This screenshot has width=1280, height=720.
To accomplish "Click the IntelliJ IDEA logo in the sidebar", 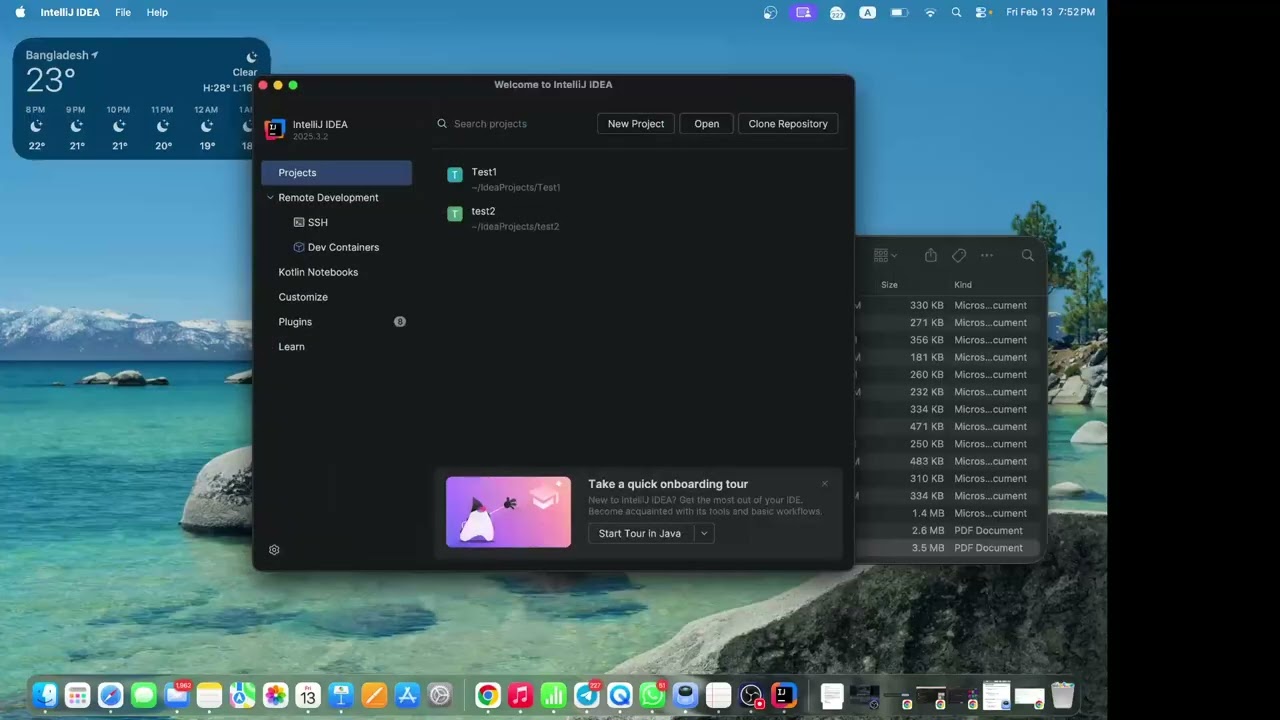I will tap(274, 129).
